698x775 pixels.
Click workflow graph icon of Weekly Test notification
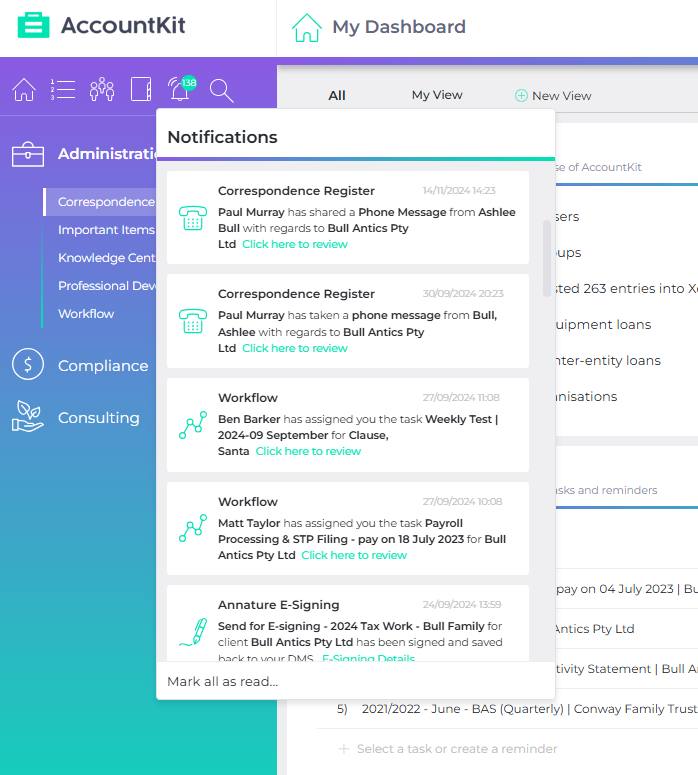point(193,425)
